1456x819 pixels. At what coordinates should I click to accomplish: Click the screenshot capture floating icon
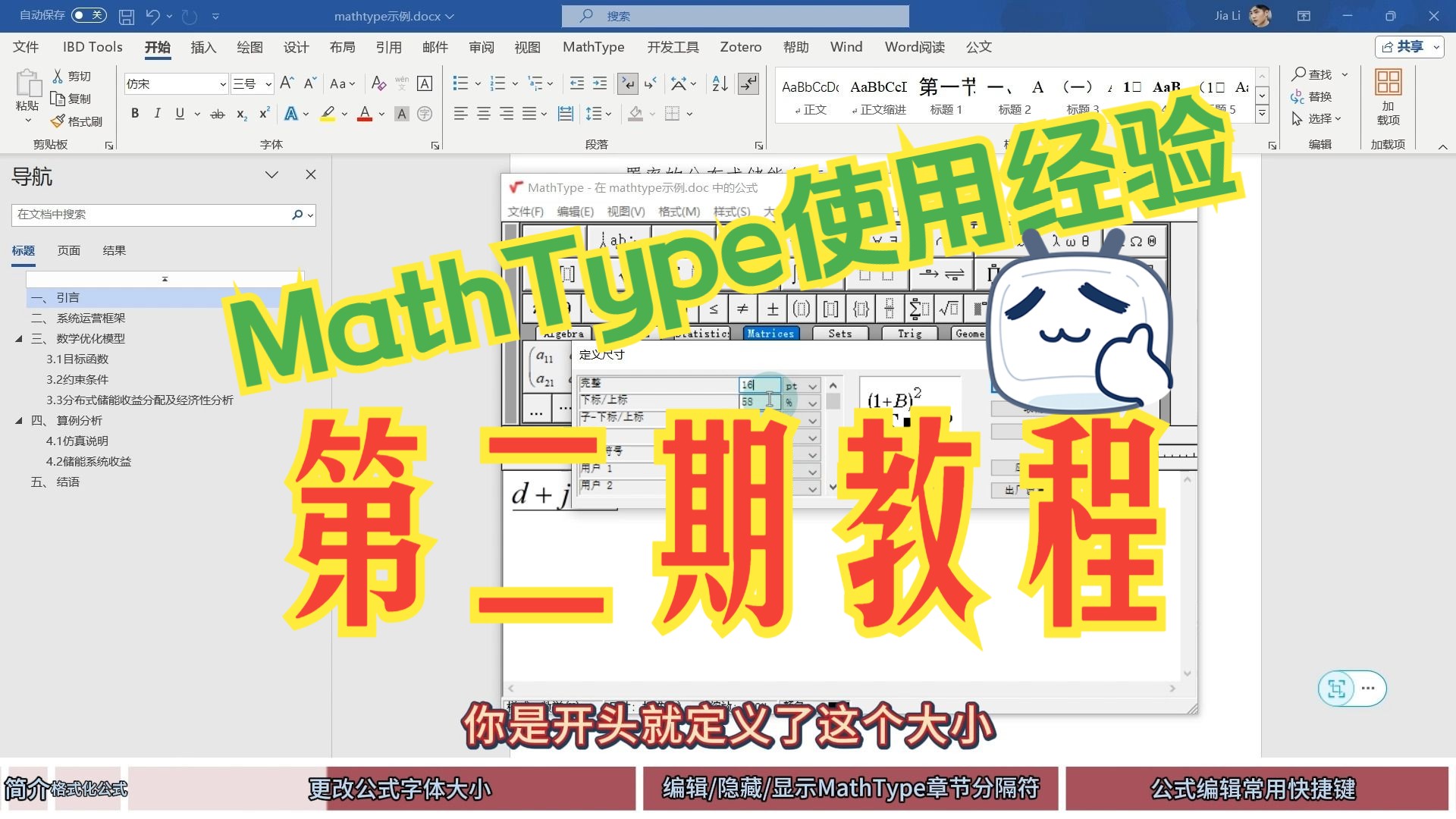1336,689
